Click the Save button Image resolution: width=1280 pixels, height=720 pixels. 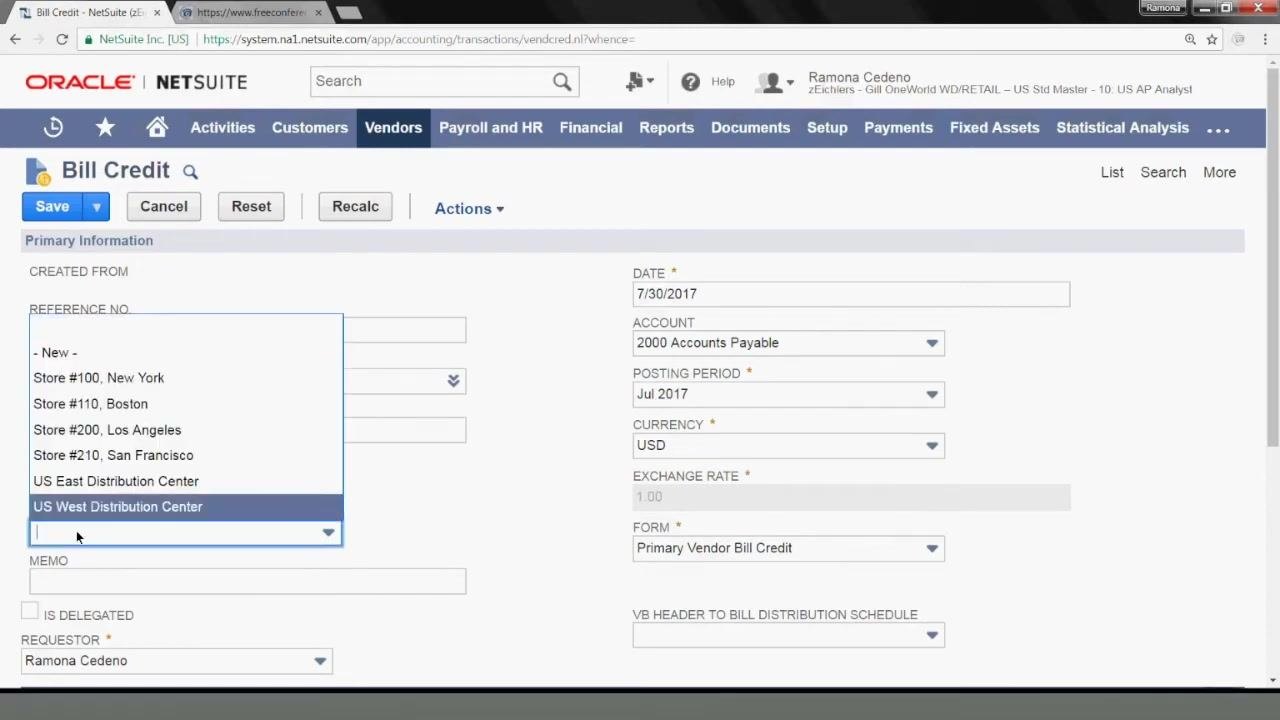52,207
